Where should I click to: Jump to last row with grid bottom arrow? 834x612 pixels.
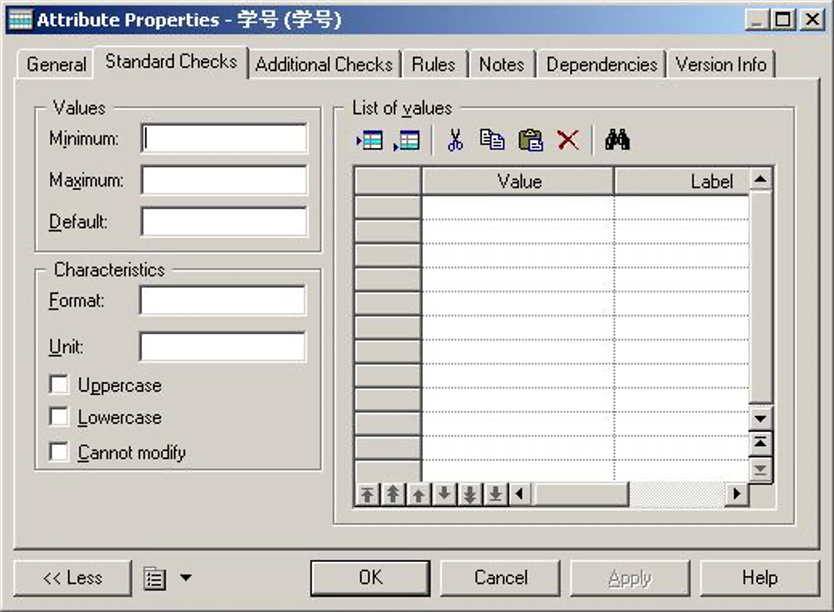point(761,470)
